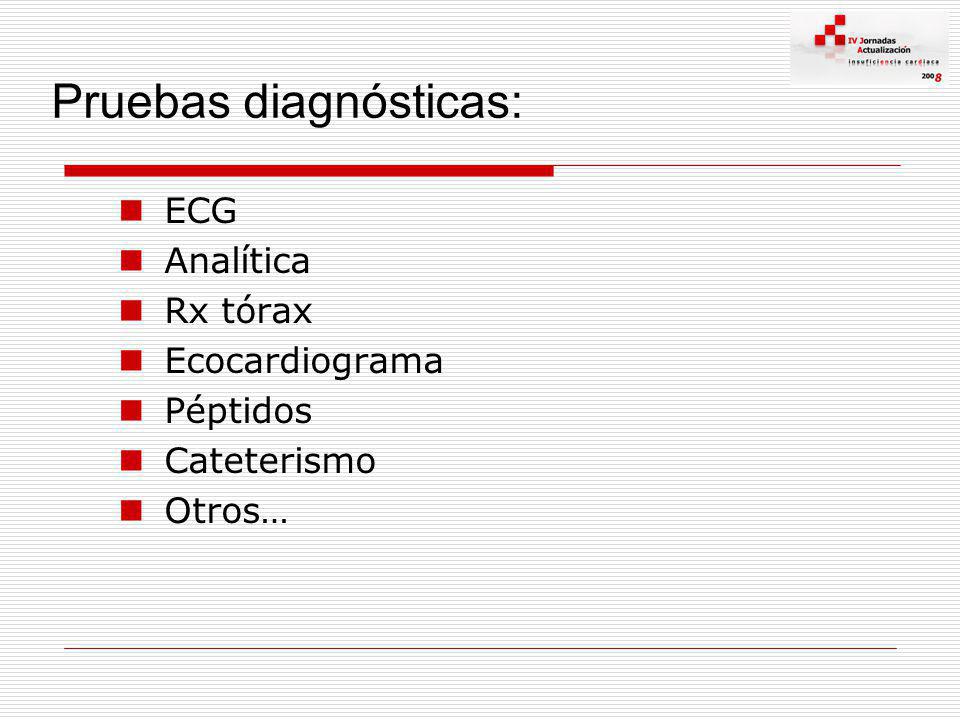Image resolution: width=960 pixels, height=720 pixels.
Task: Click the insuficiencia cardiaca text in logo
Action: [893, 62]
